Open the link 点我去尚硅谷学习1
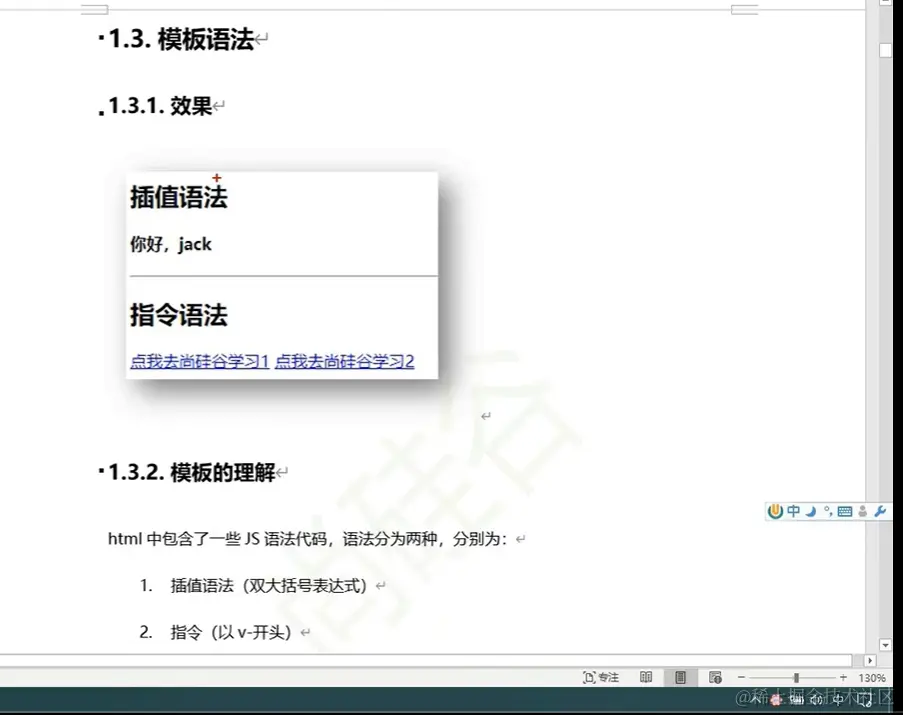903x715 pixels. [x=199, y=361]
